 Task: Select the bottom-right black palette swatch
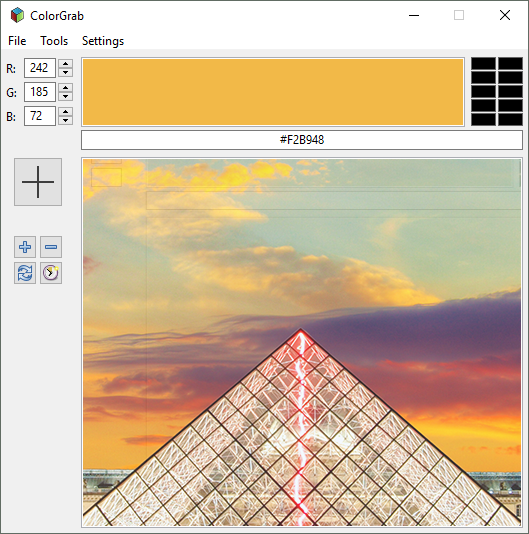[510, 120]
